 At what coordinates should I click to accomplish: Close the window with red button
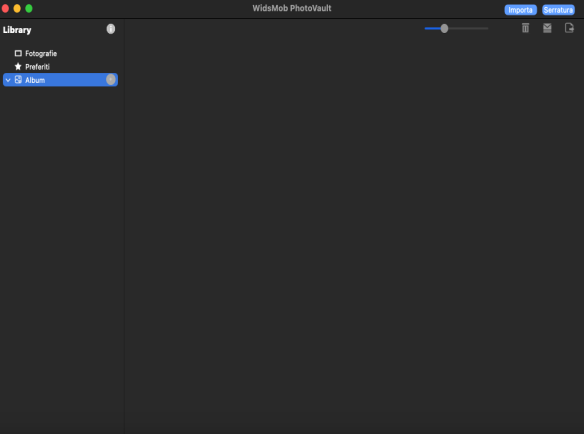[5, 9]
